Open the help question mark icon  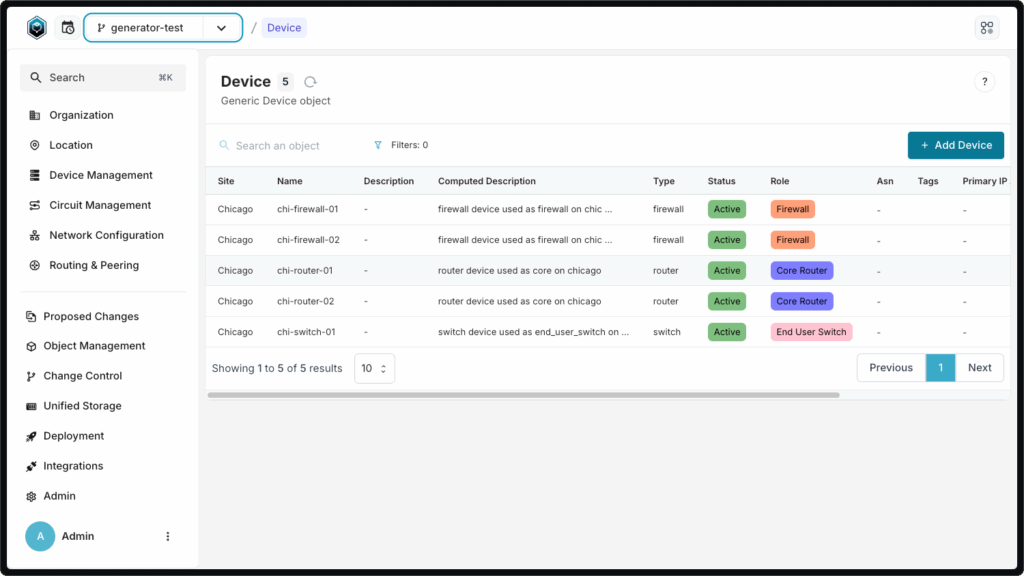tap(984, 82)
